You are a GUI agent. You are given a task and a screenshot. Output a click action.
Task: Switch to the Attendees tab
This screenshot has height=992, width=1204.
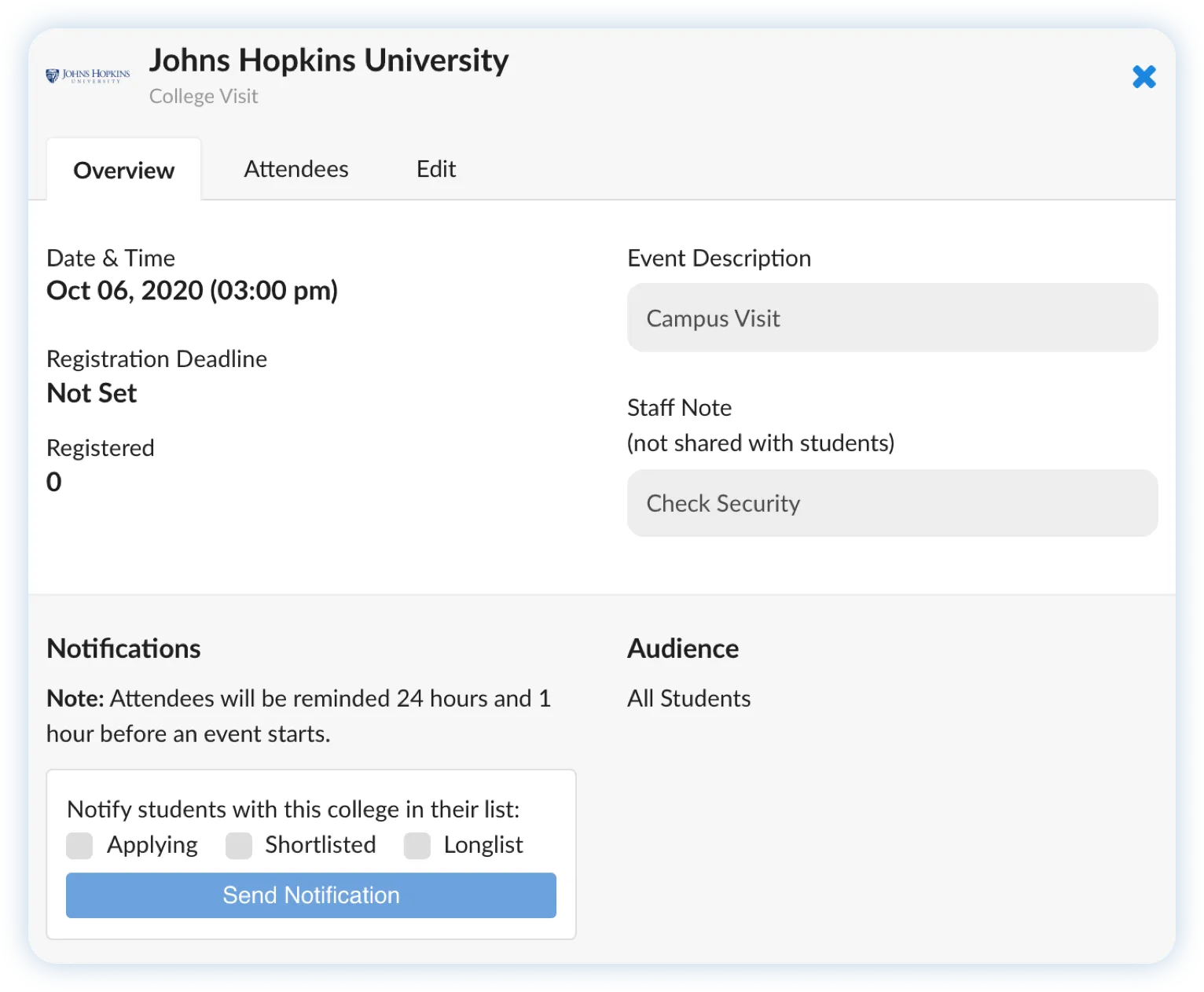coord(296,168)
